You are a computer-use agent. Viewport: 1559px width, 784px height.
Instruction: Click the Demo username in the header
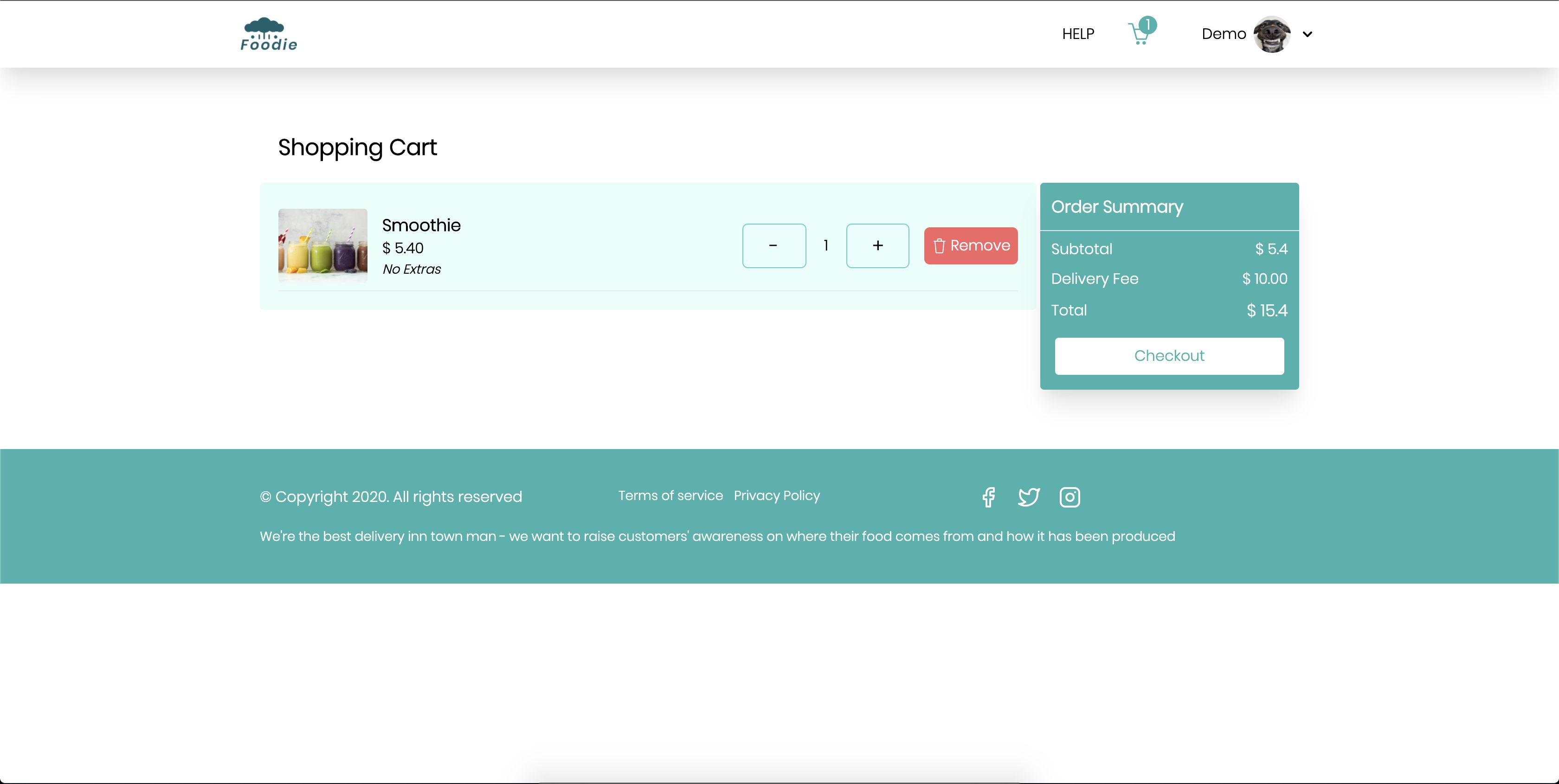point(1224,34)
